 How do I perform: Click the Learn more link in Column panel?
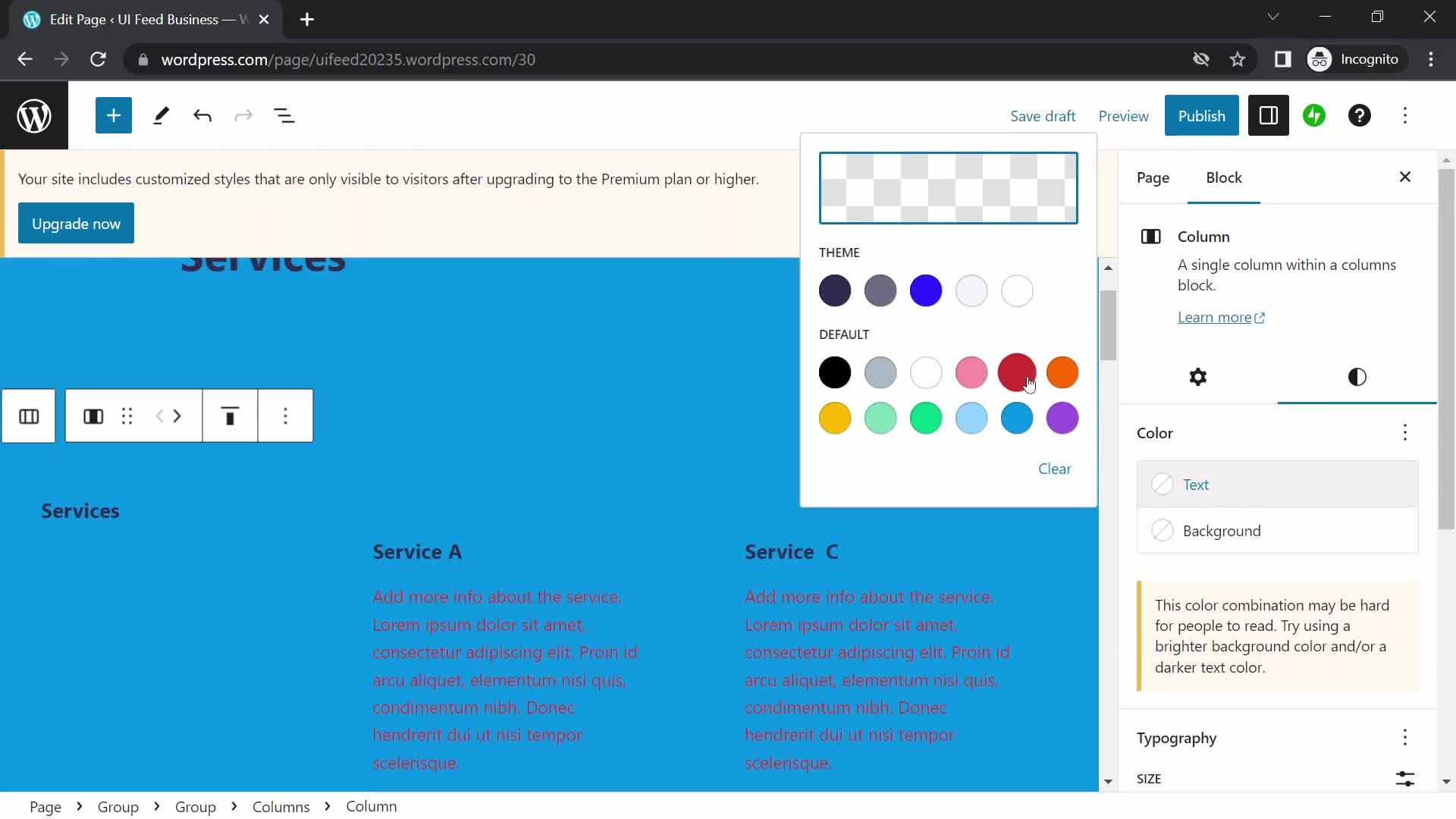point(1213,317)
